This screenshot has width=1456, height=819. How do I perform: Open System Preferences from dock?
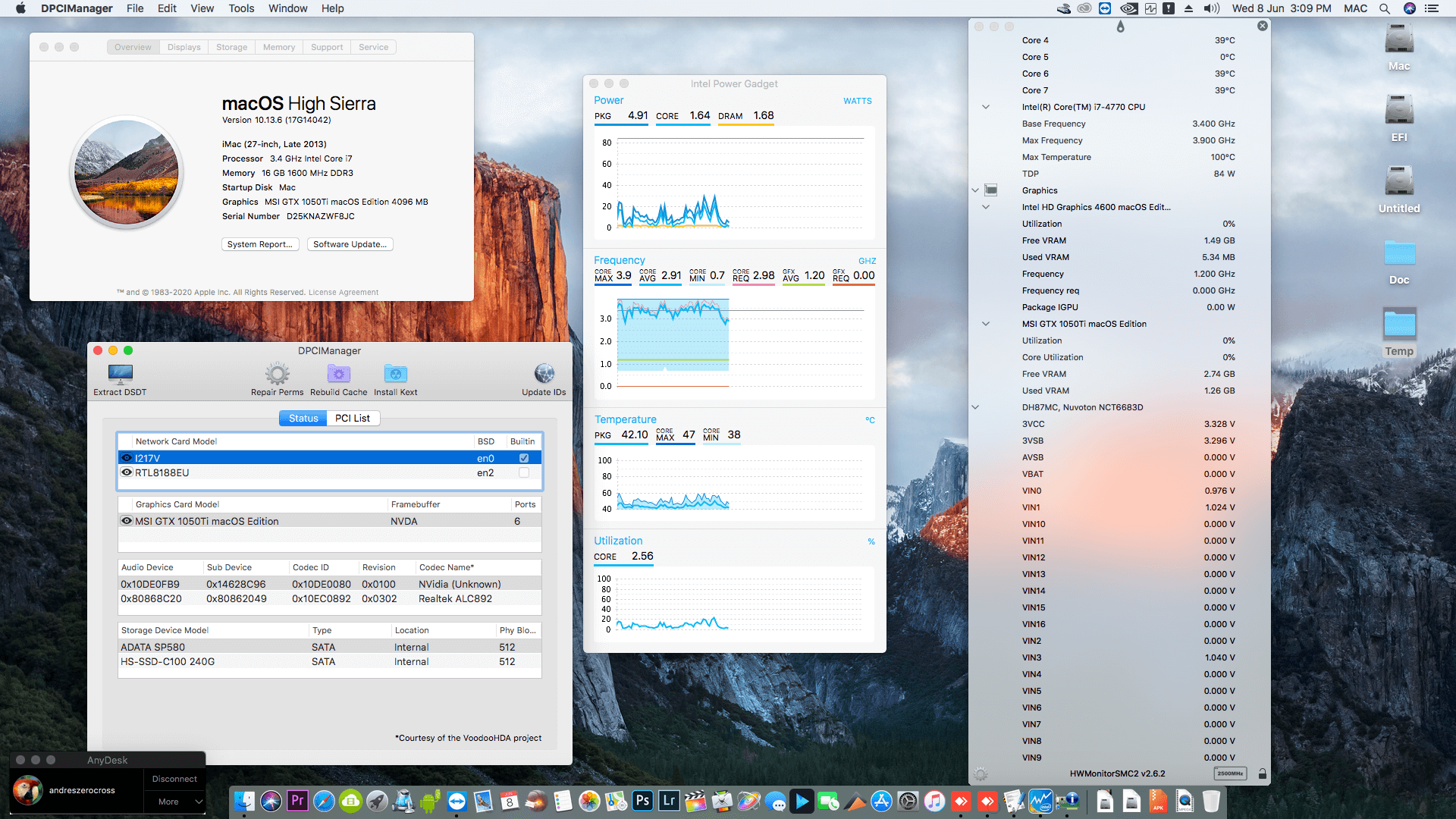click(908, 801)
